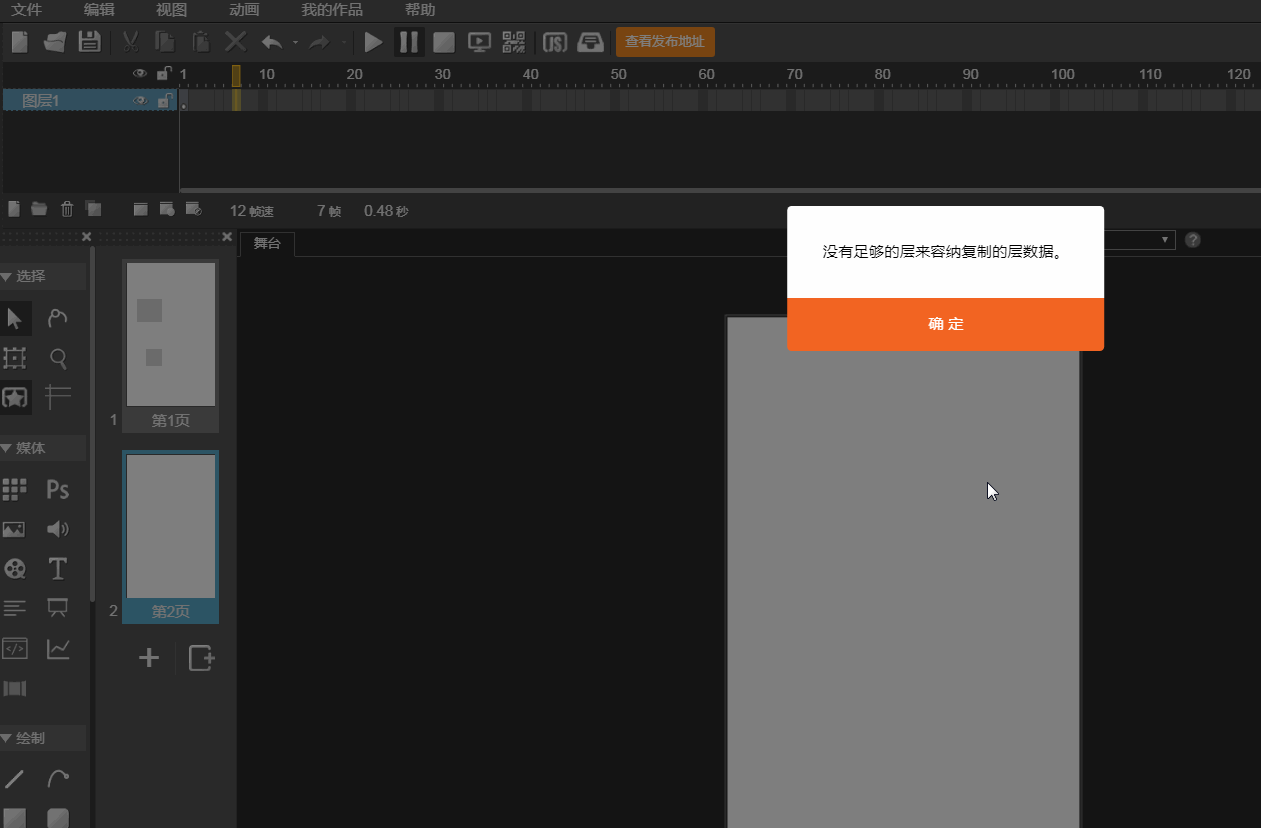Select the audio speaker tool
1261x828 pixels.
[58, 529]
